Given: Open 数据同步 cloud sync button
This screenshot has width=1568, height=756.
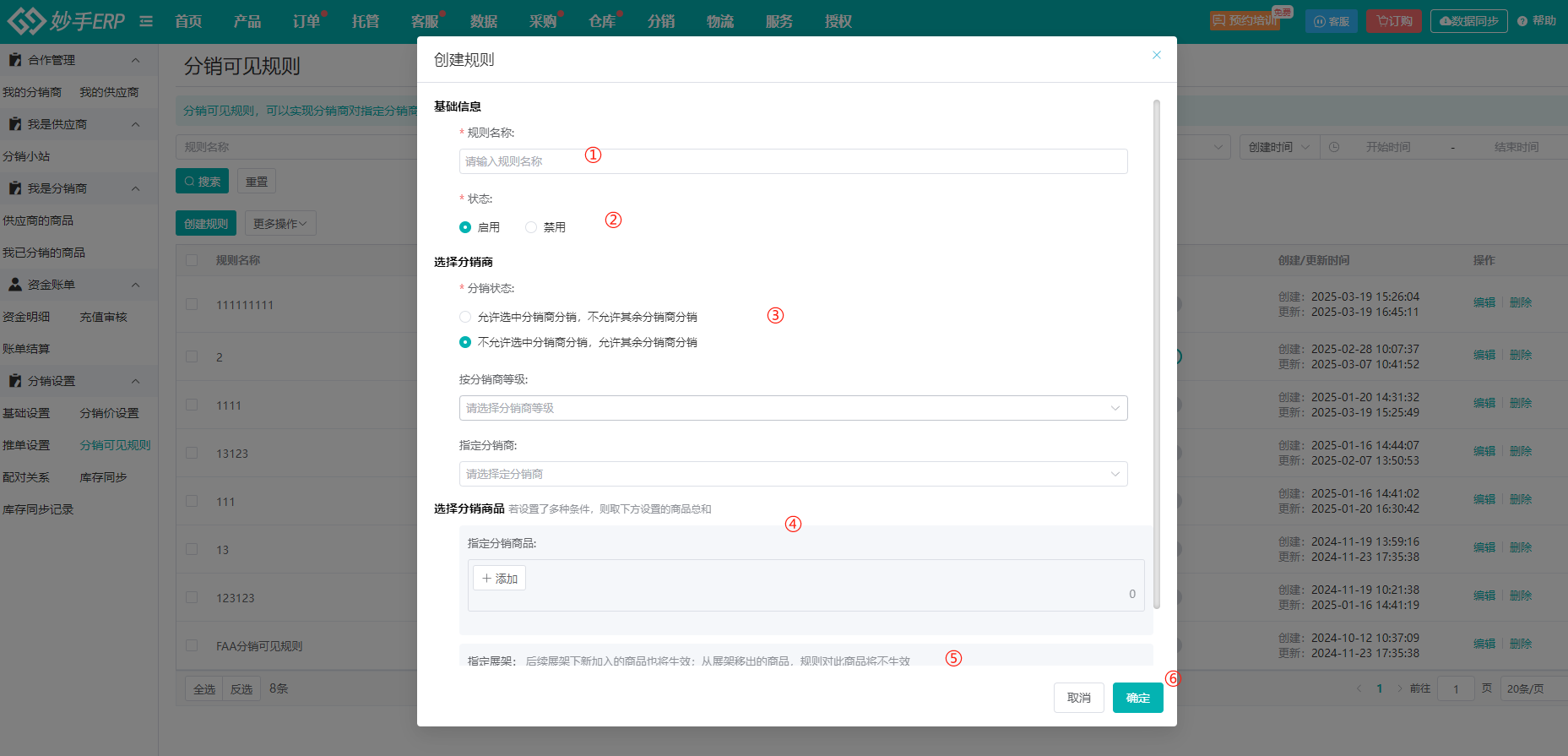Looking at the screenshot, I should [1468, 21].
